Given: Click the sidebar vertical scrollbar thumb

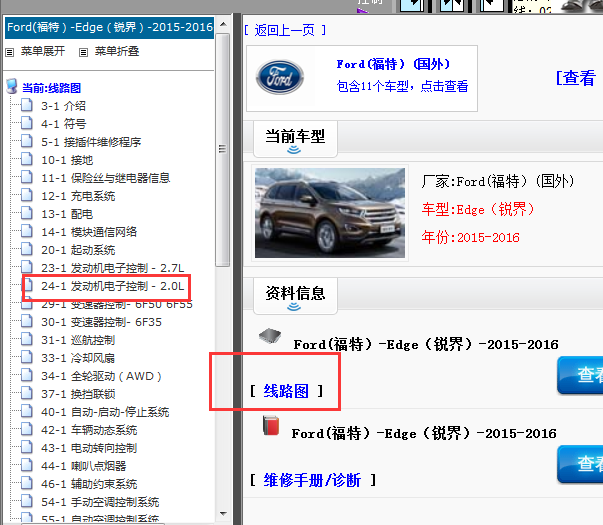Looking at the screenshot, I should point(223,150).
